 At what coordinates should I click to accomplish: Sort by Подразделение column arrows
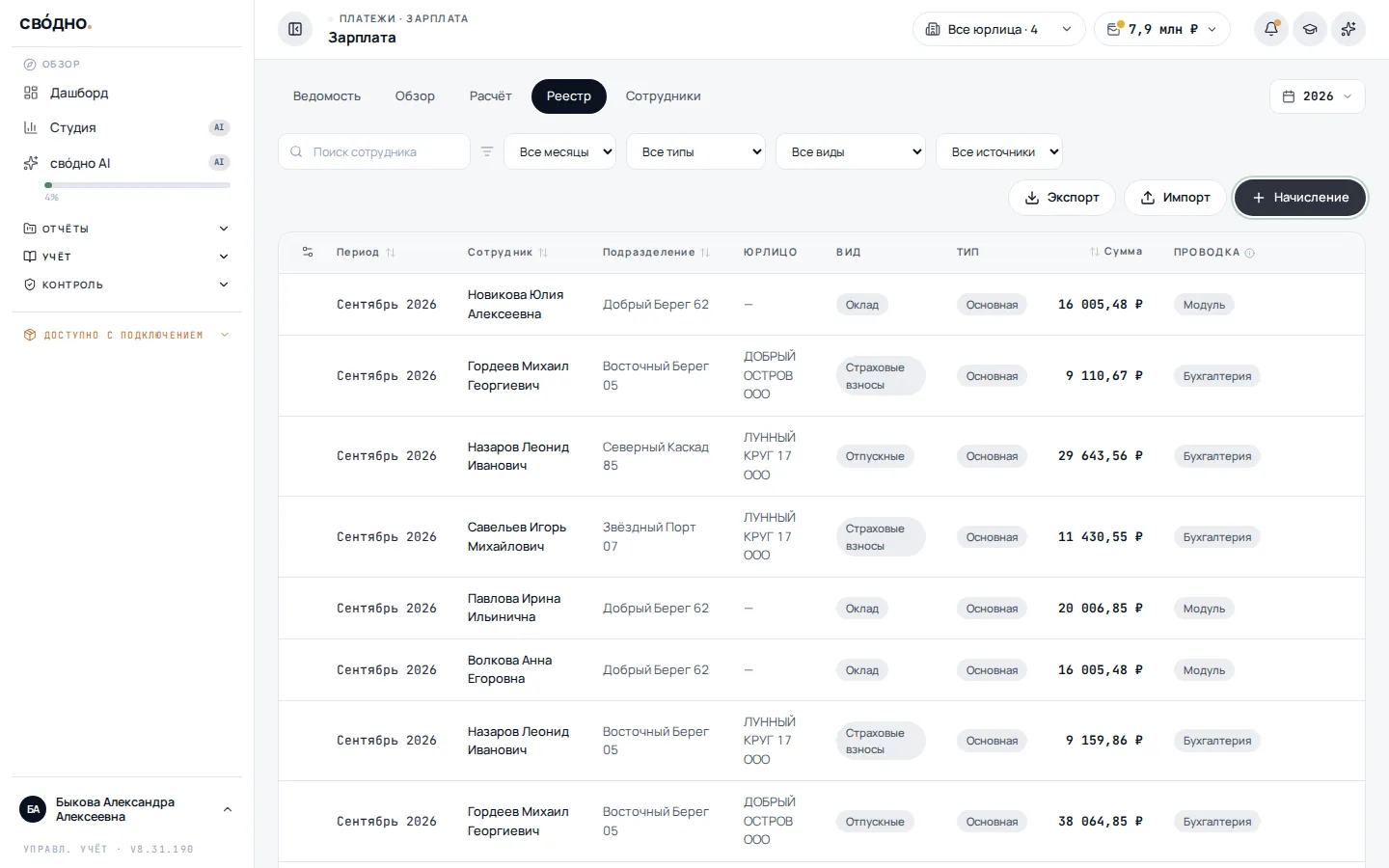click(x=705, y=253)
